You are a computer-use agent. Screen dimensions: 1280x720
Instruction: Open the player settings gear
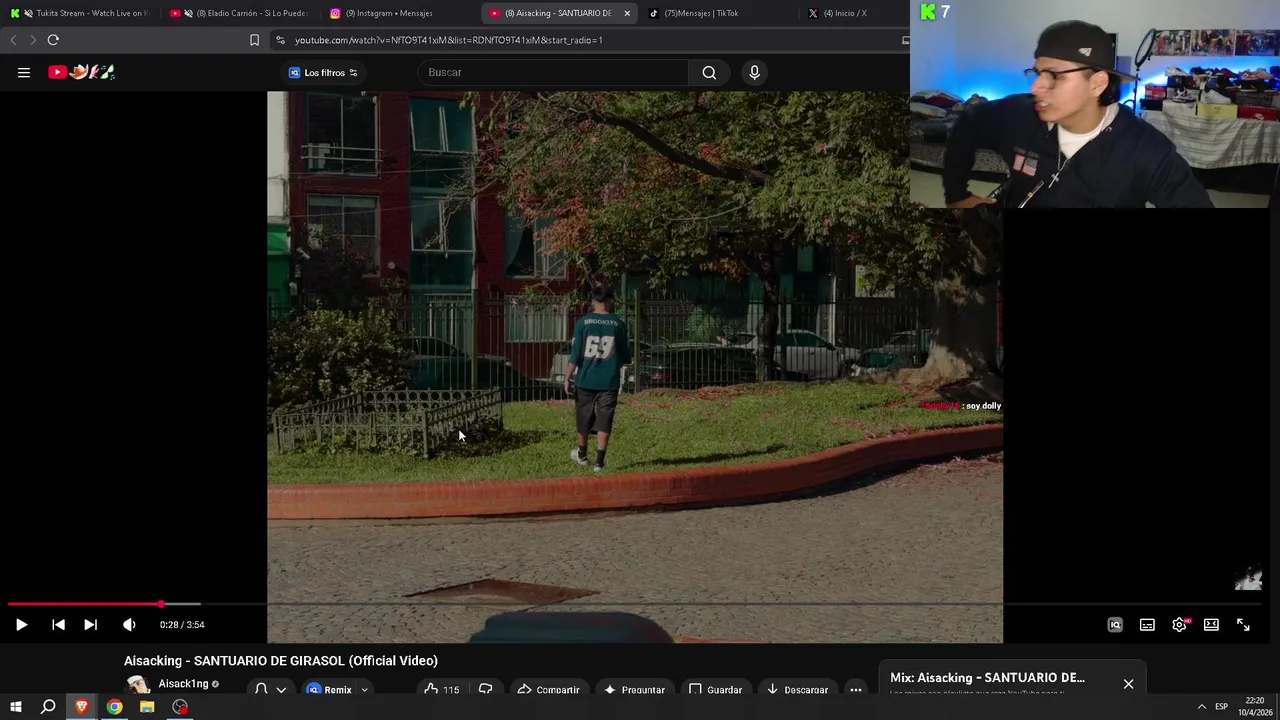tap(1180, 624)
